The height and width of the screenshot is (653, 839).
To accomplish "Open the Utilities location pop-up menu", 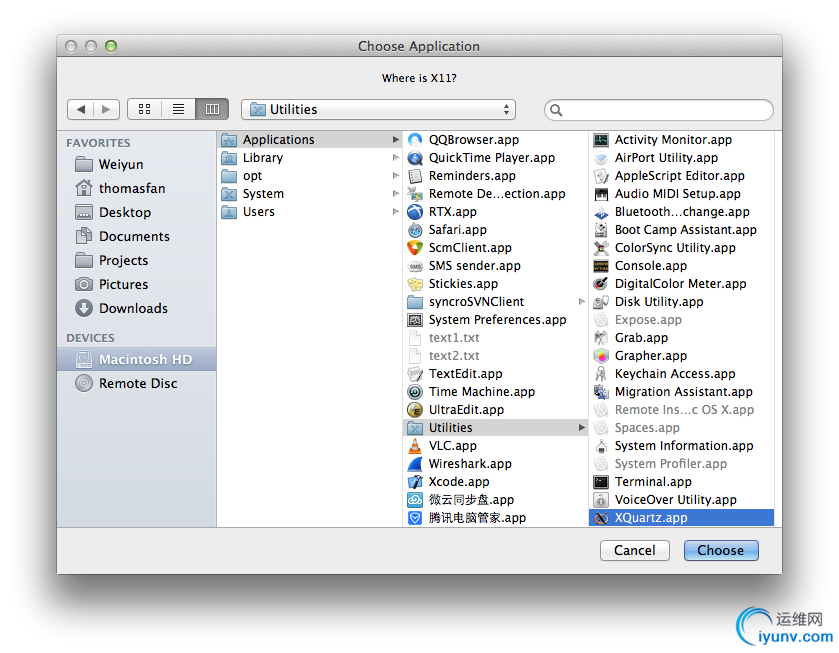I will coord(378,109).
